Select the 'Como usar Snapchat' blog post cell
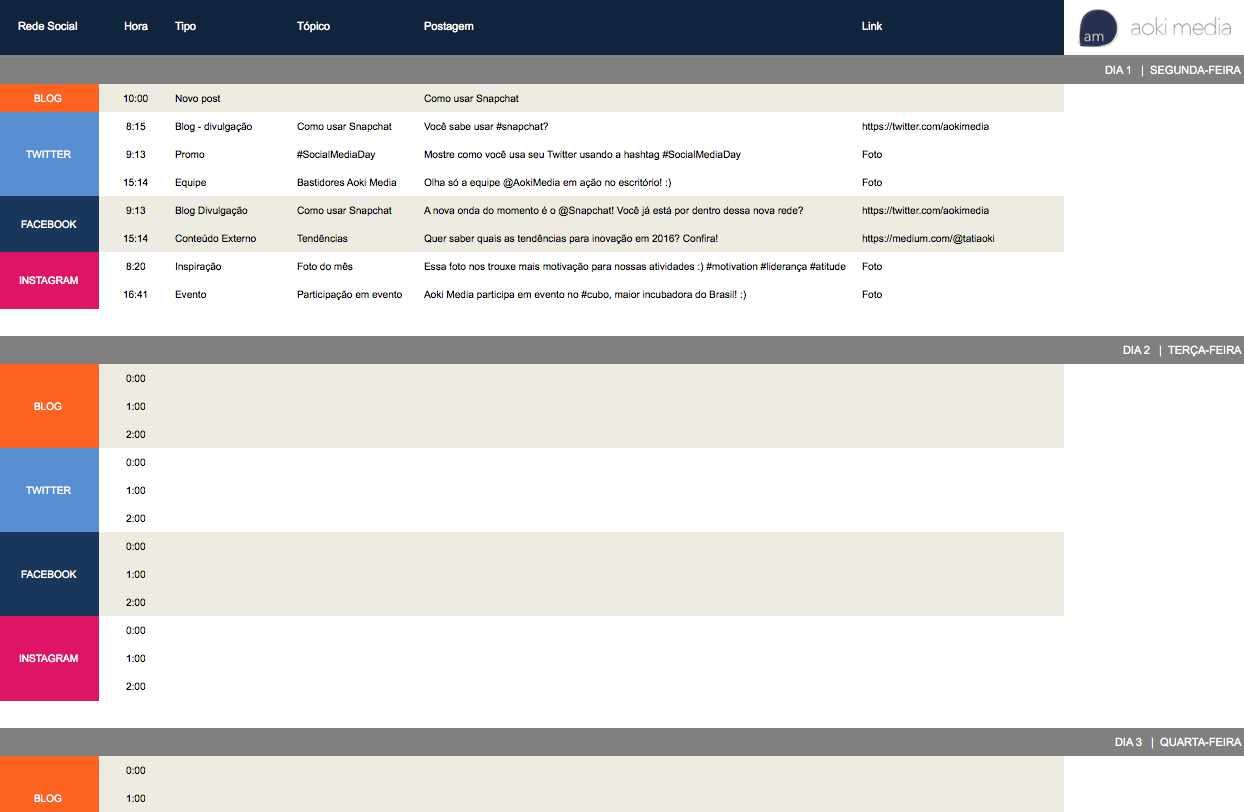The width and height of the screenshot is (1244, 812). tap(471, 99)
